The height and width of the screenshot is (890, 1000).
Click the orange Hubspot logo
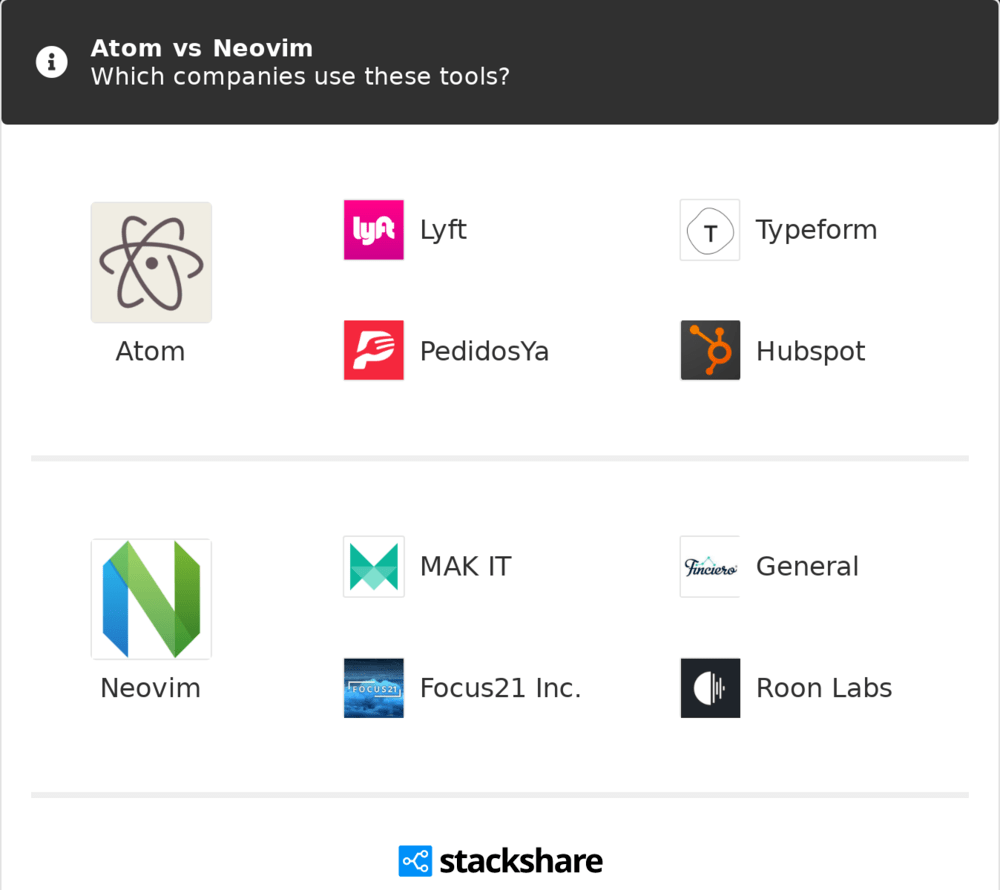pyautogui.click(x=710, y=351)
